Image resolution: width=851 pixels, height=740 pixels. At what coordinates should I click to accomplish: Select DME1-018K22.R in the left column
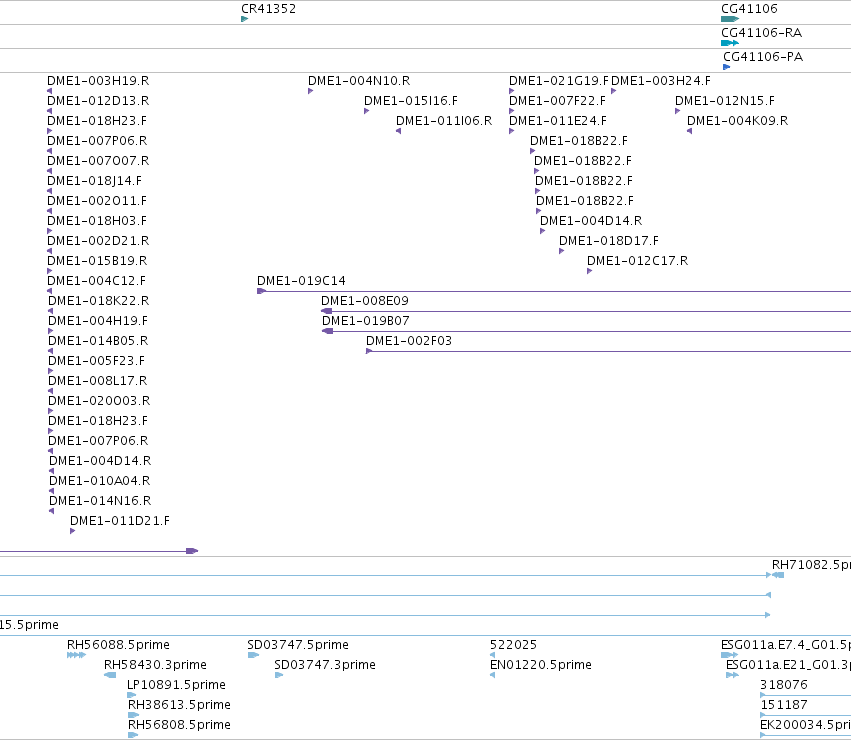coord(99,301)
